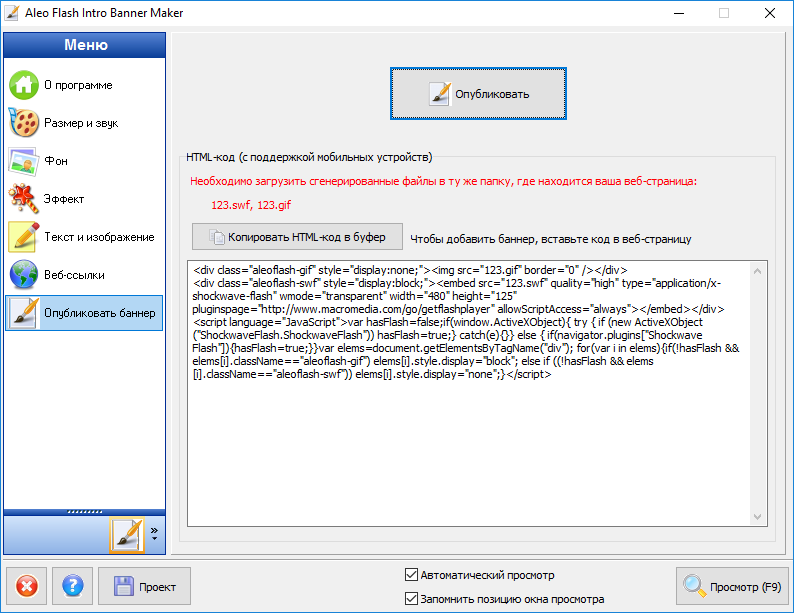This screenshot has height=613, width=794.
Task: Click the brush icon for Опубликовать баннер
Action: coord(24,313)
